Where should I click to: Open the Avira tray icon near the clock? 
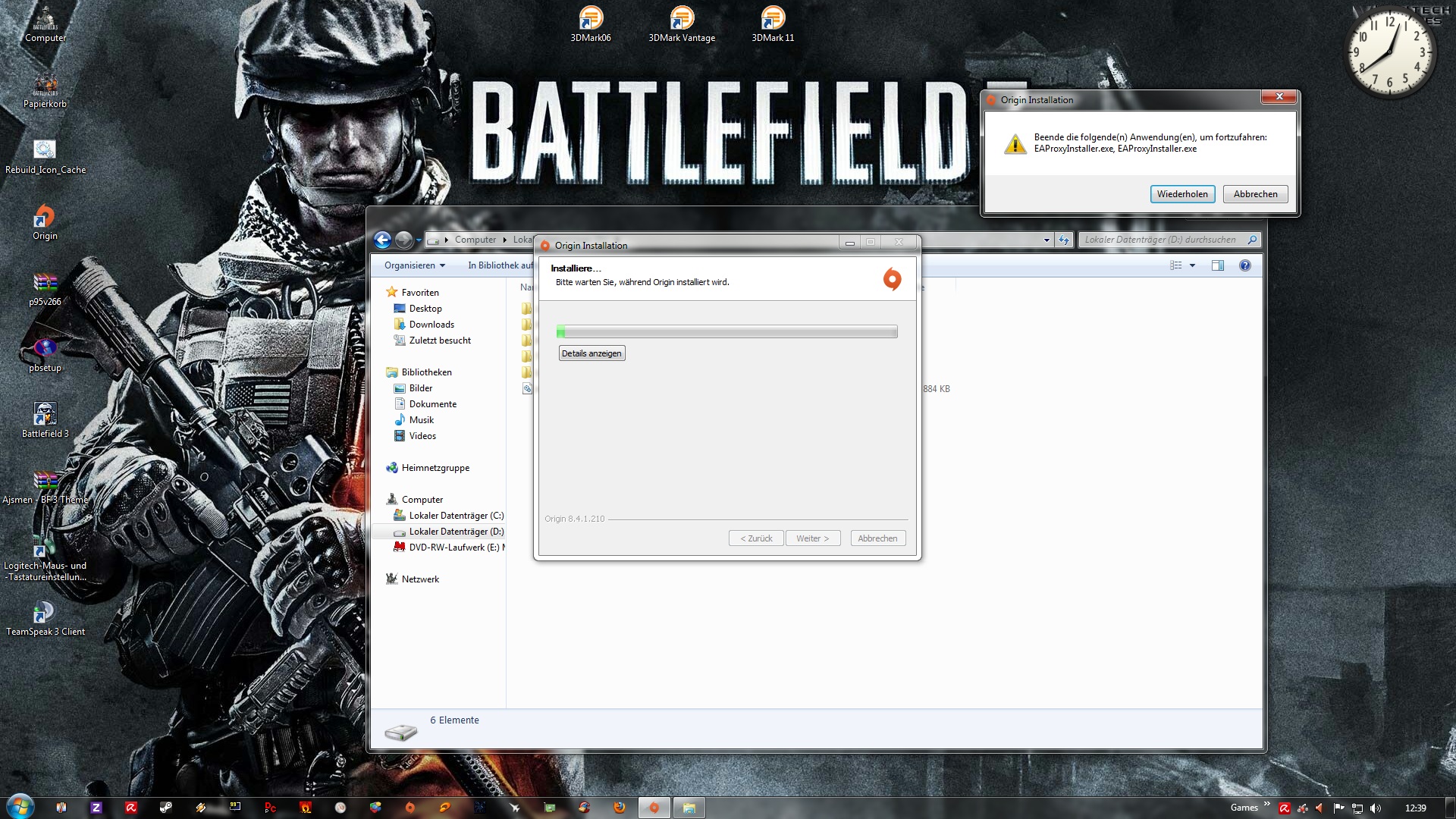click(x=1284, y=808)
